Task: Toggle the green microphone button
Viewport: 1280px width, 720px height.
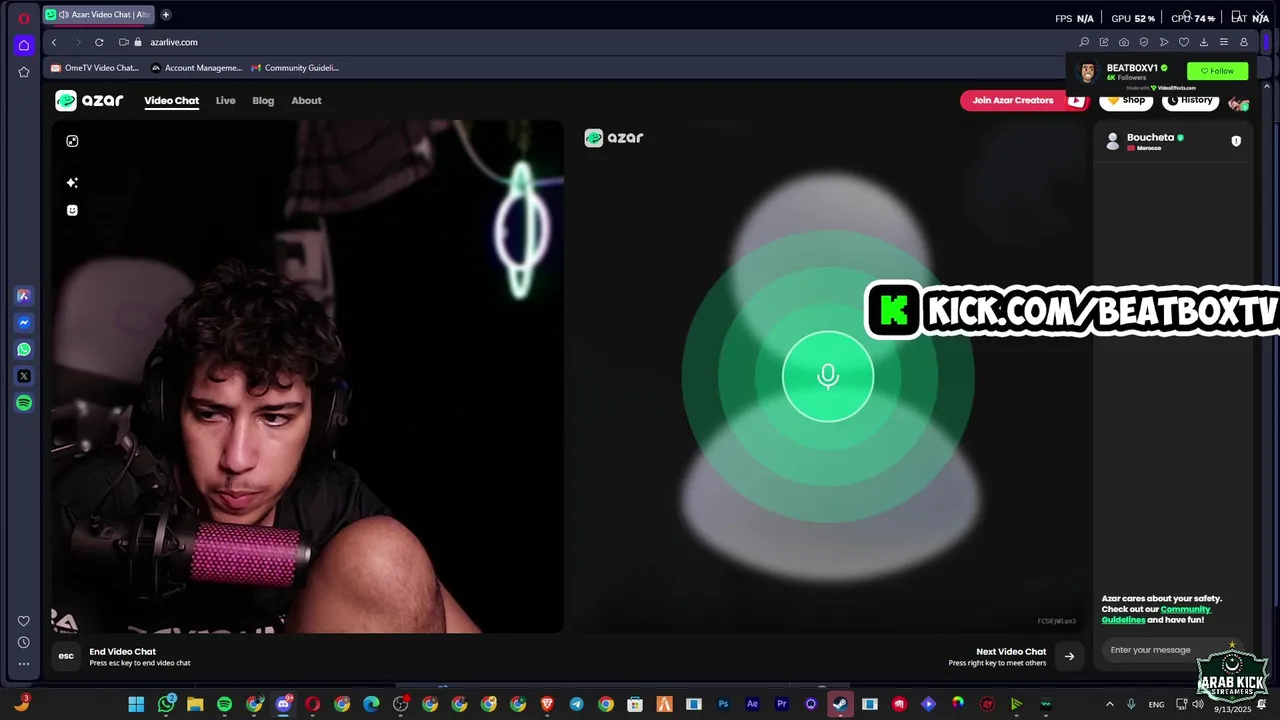Action: (828, 377)
